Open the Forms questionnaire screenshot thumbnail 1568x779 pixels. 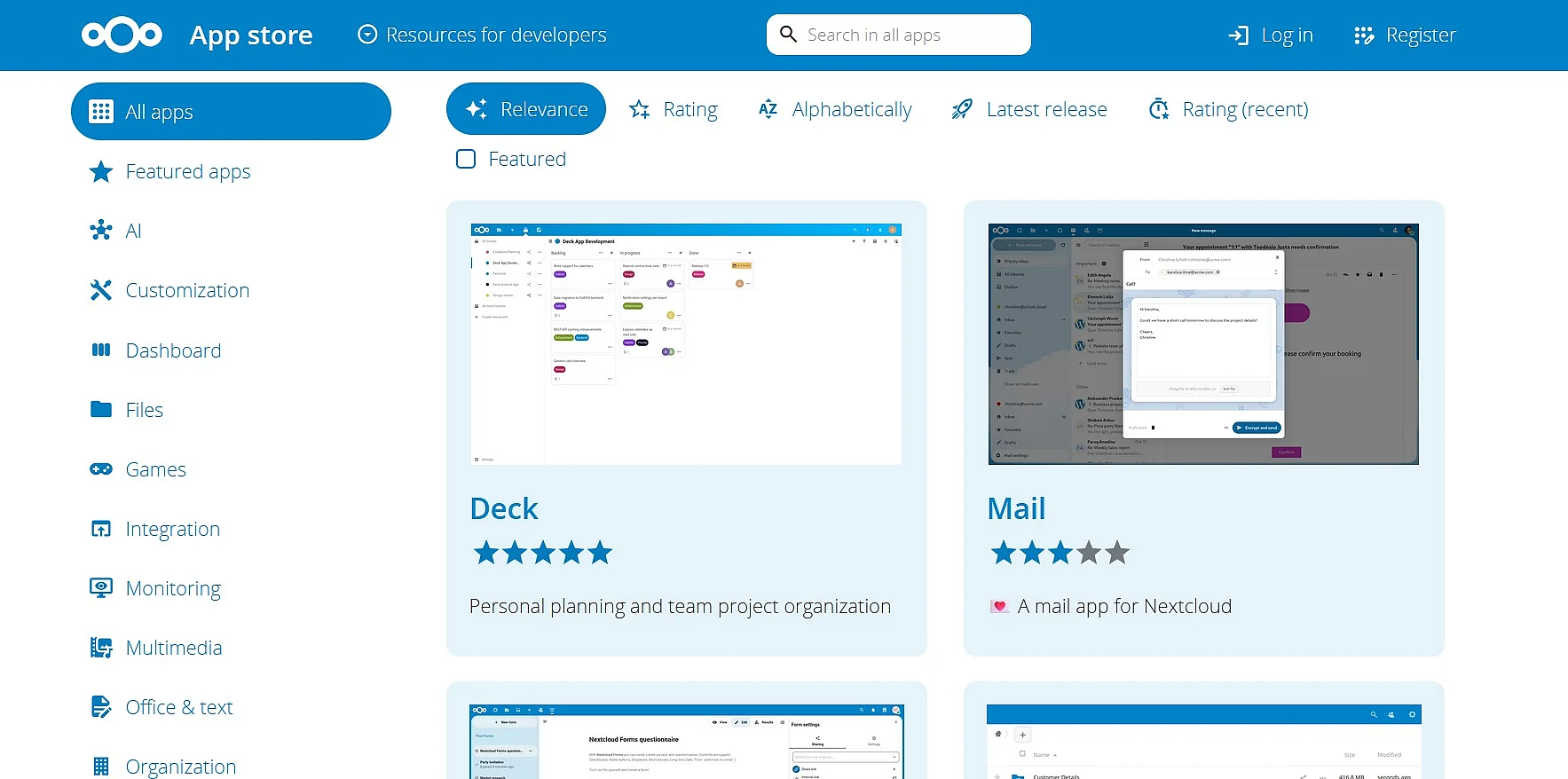686,742
